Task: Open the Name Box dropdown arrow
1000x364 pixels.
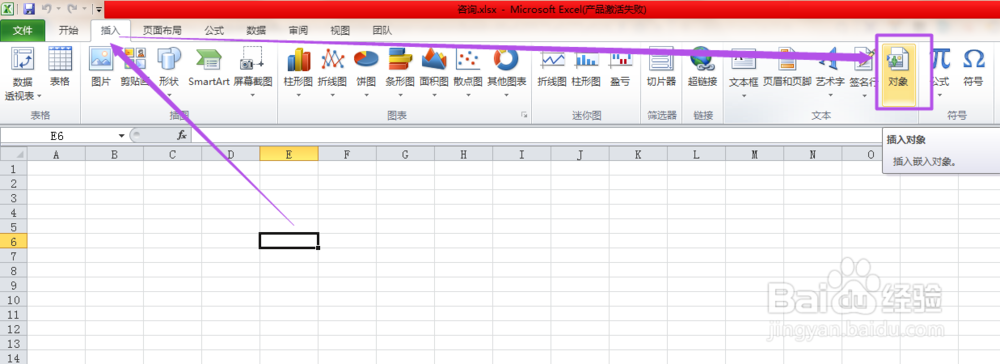Action: [121, 136]
